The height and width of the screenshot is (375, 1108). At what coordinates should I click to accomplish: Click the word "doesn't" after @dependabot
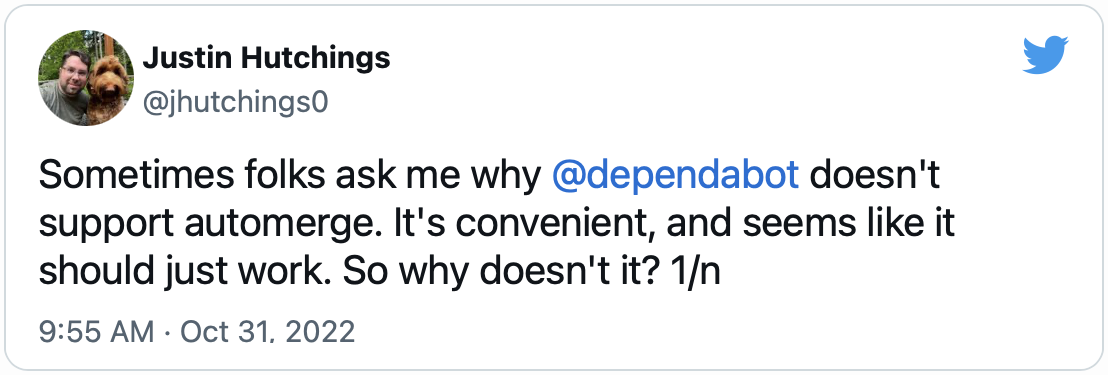875,176
